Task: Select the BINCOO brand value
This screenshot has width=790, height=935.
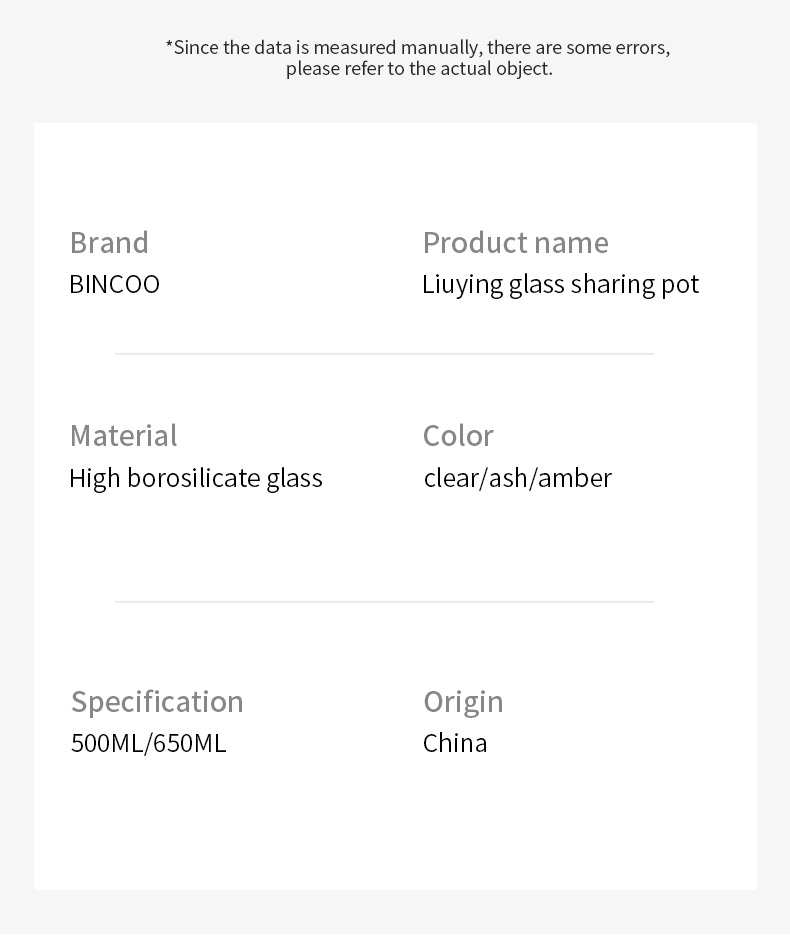Action: 114,284
